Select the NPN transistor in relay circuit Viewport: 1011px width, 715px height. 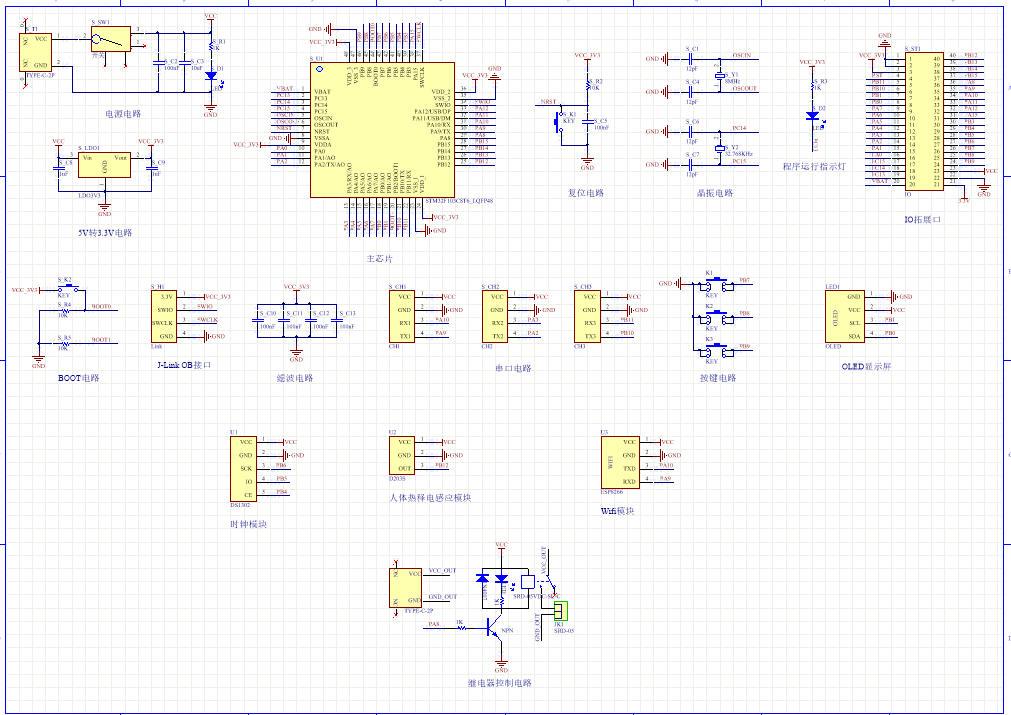tap(494, 627)
